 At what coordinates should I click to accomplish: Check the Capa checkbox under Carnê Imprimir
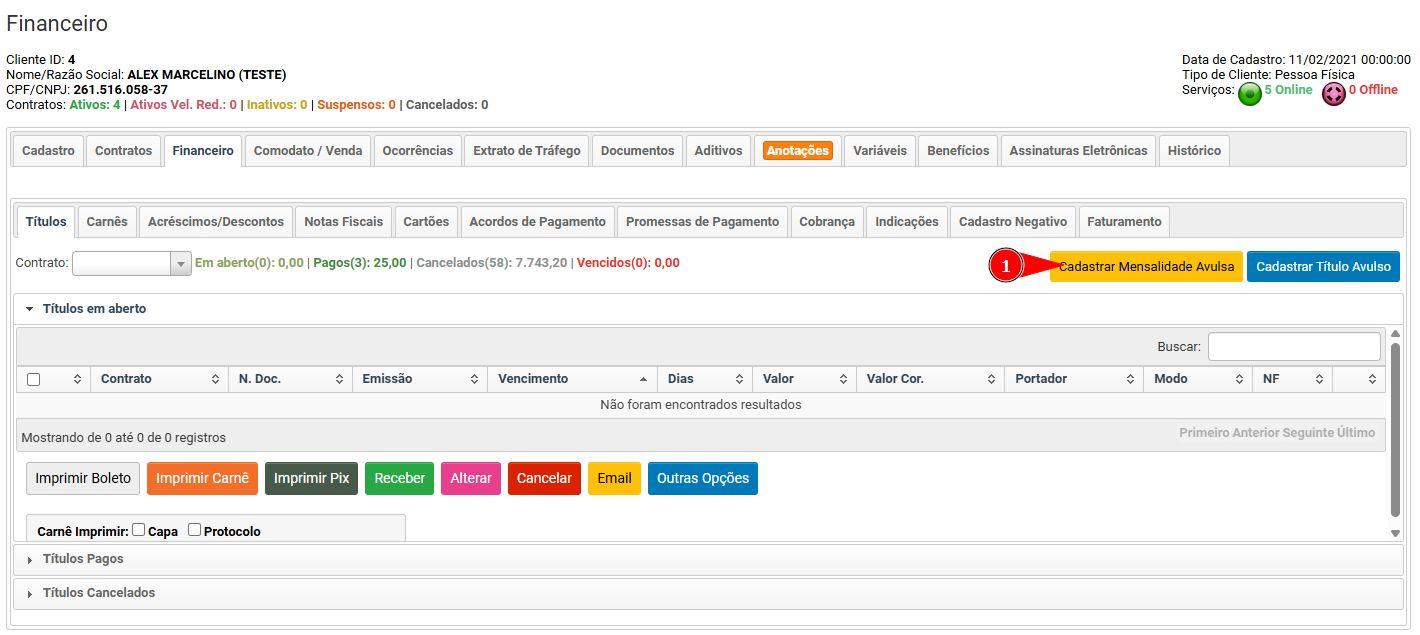(x=138, y=529)
